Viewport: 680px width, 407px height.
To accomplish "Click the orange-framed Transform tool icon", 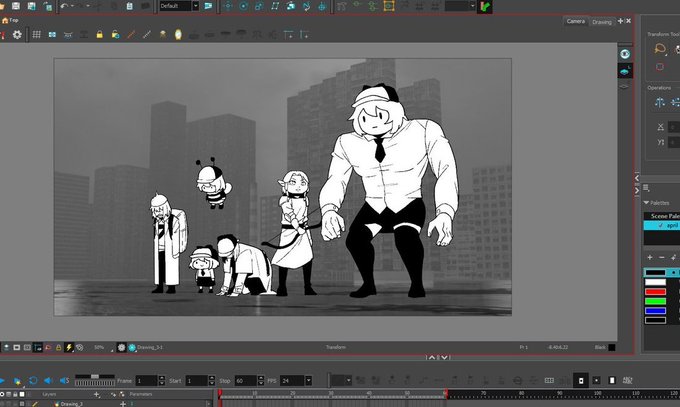I will pos(389,6).
